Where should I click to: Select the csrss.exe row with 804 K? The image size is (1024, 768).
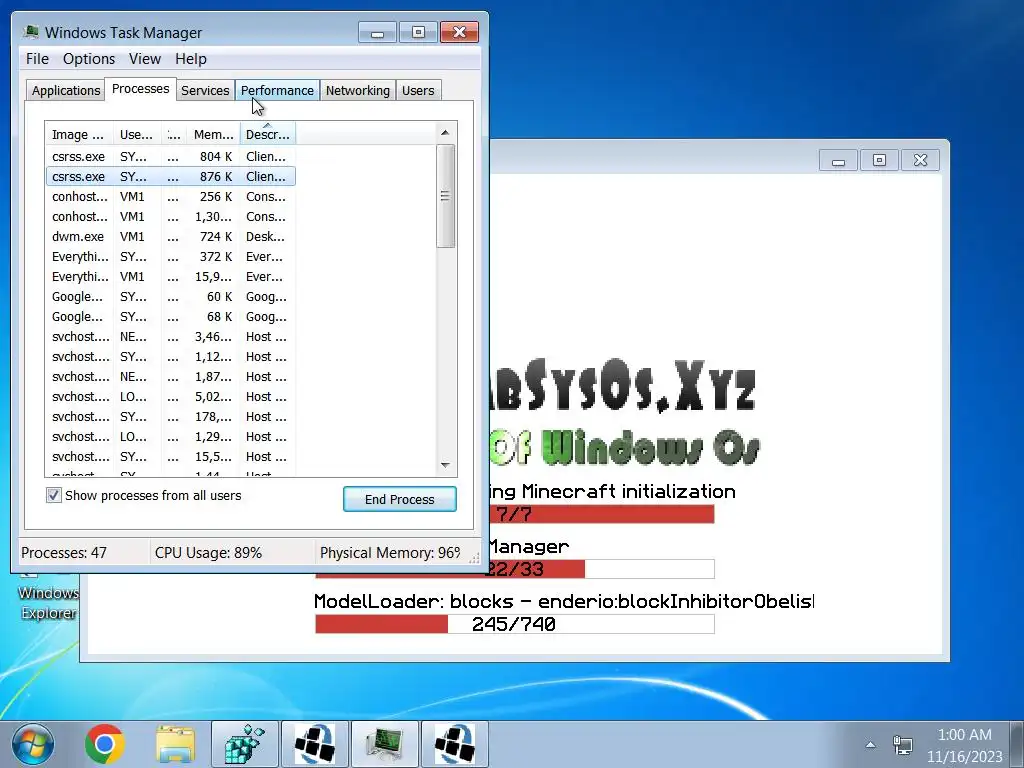click(x=170, y=157)
